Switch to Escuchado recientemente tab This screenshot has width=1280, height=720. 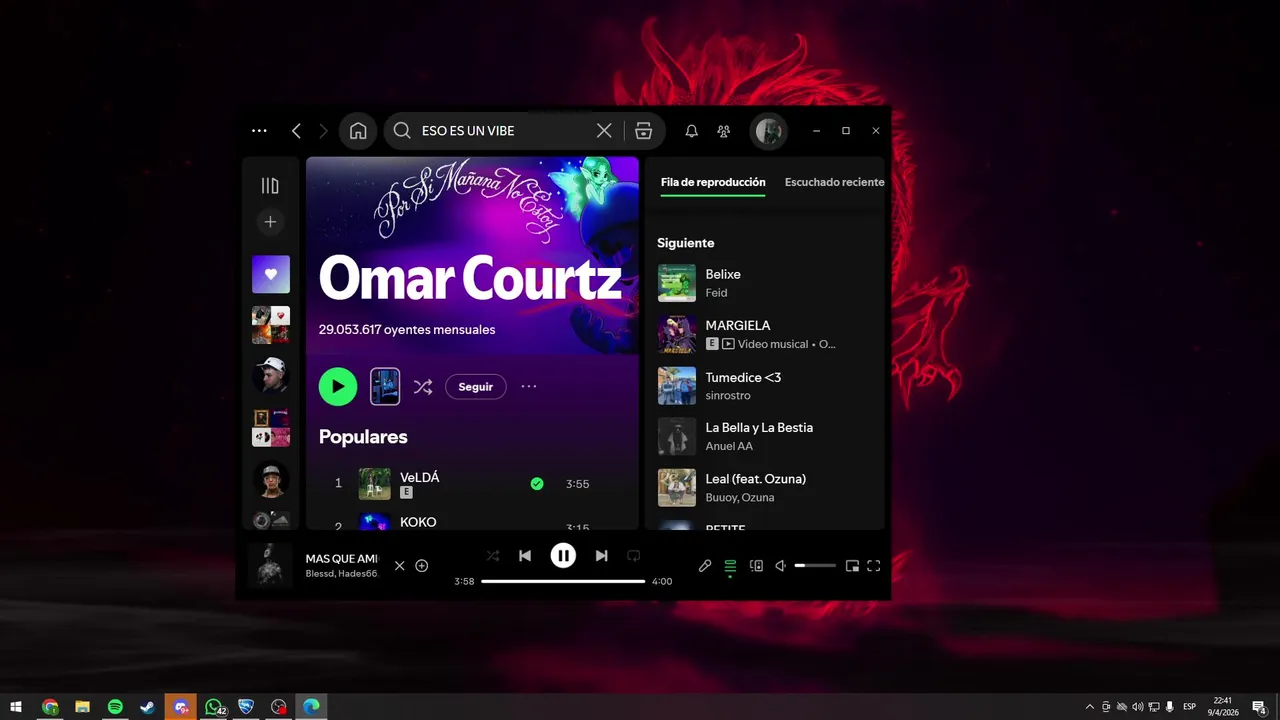(x=834, y=182)
